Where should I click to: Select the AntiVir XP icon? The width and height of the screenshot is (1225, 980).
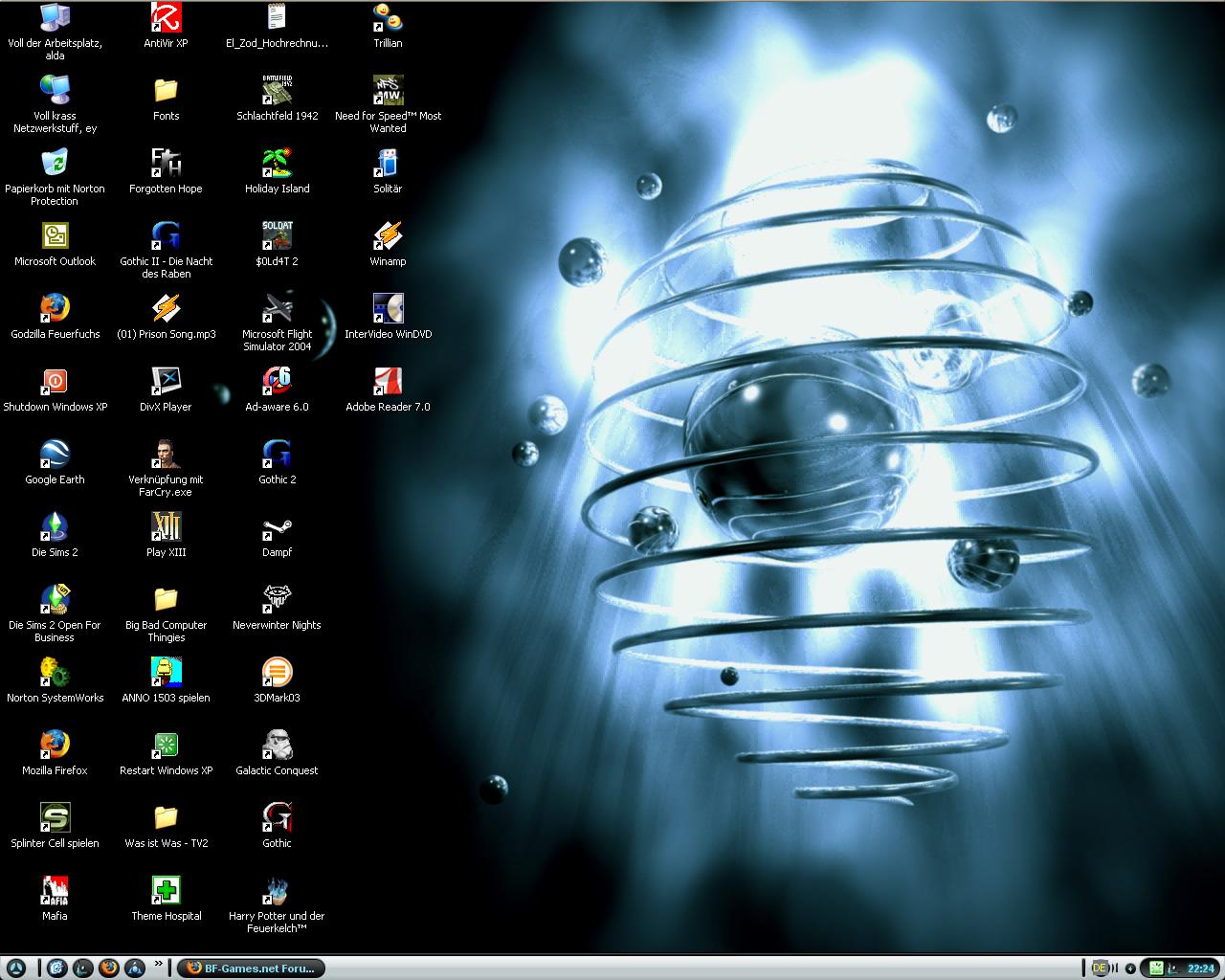tap(166, 18)
